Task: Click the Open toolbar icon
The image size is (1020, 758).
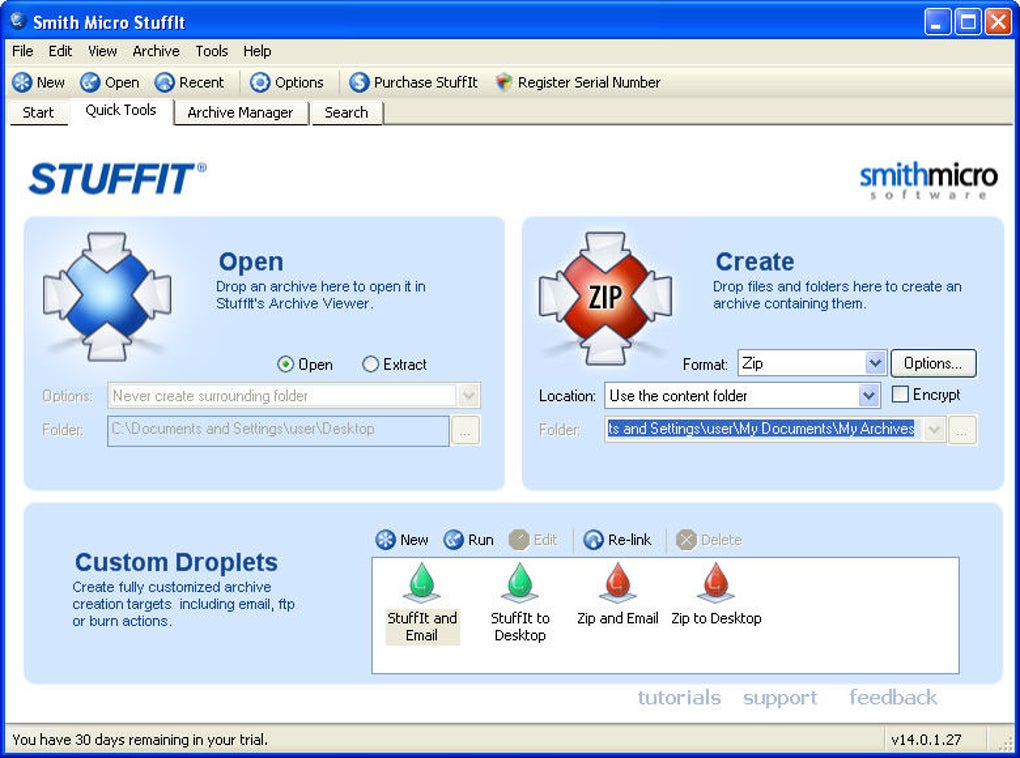Action: [90, 83]
